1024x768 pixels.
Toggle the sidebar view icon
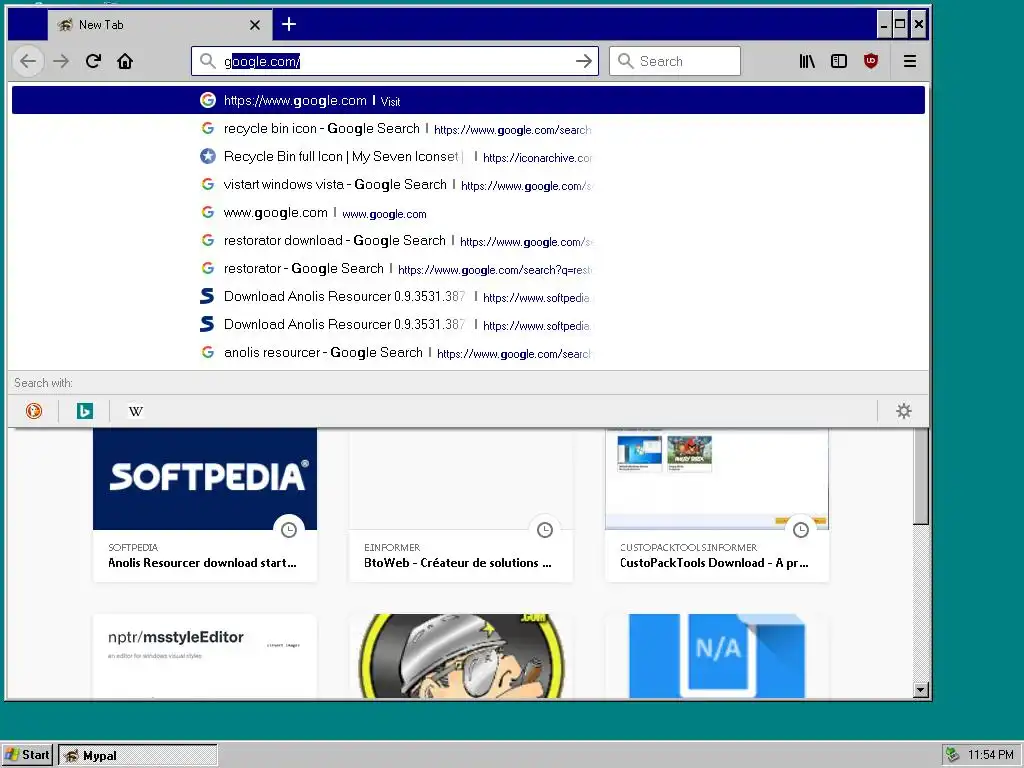(839, 61)
